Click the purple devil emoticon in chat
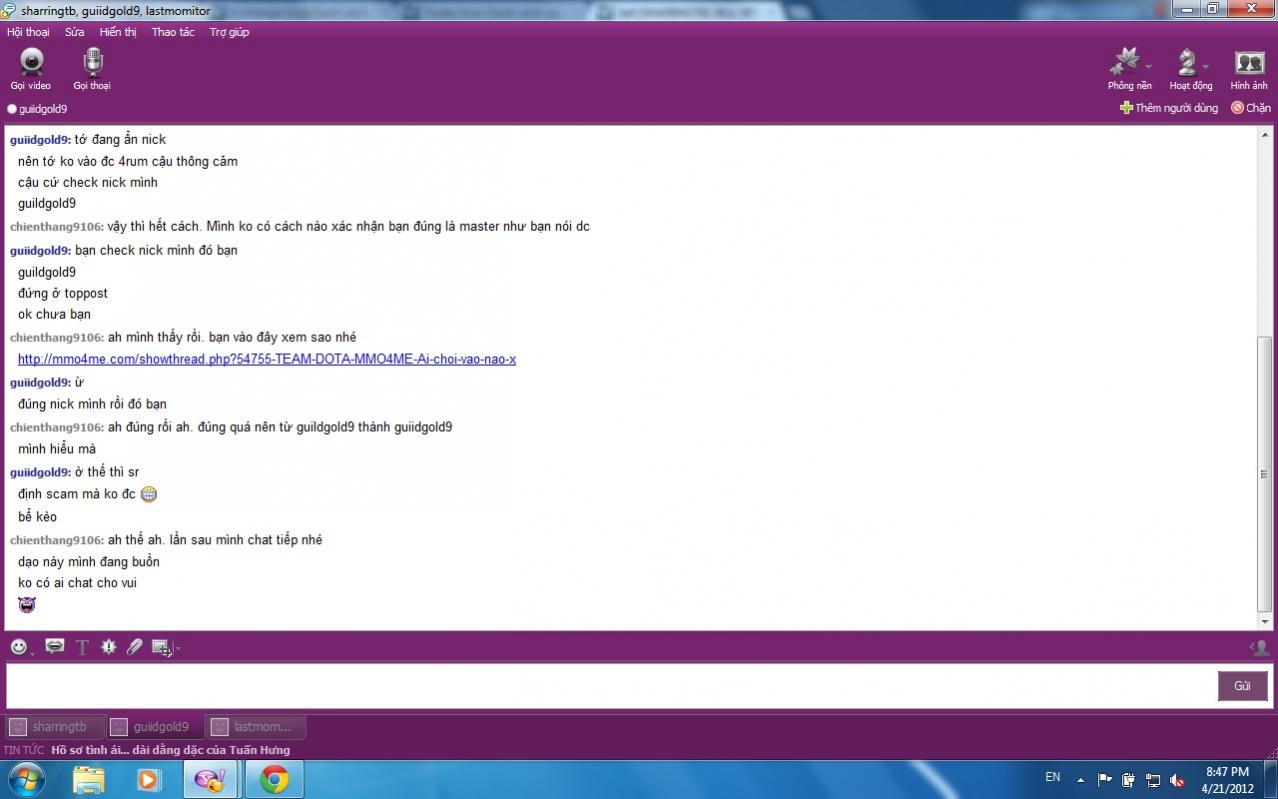The width and height of the screenshot is (1278, 799). (x=27, y=604)
